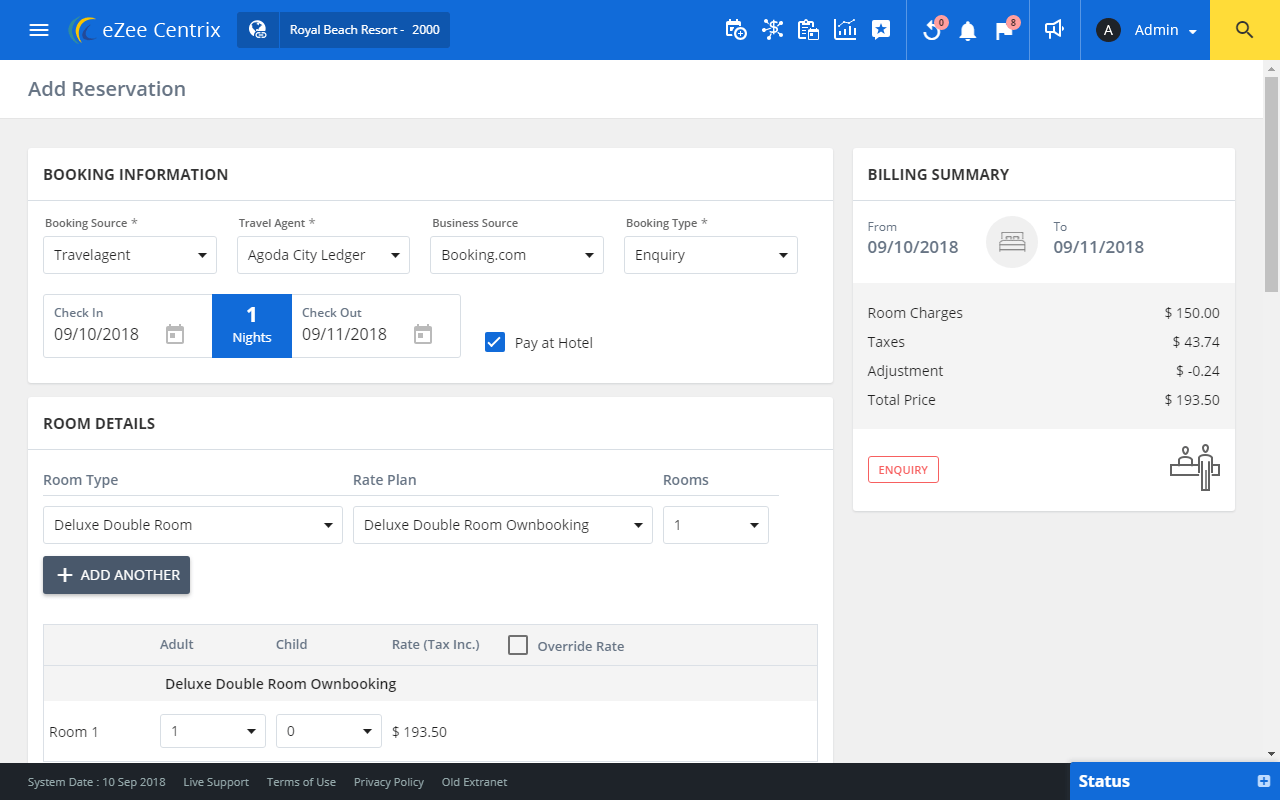The height and width of the screenshot is (800, 1280).
Task: Check the flag icon with 8 alerts
Action: (x=1002, y=31)
